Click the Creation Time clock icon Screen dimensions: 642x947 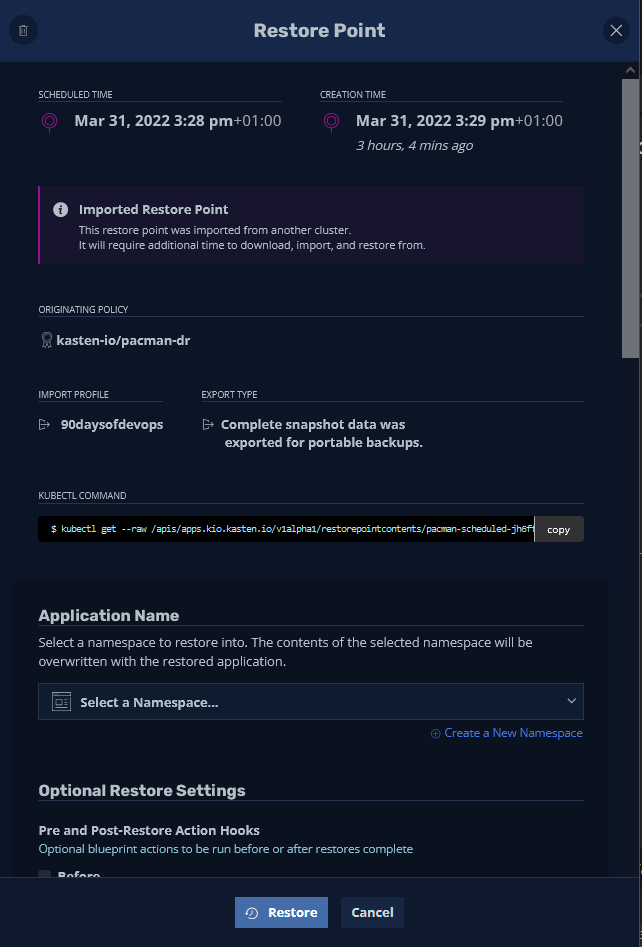click(x=332, y=122)
